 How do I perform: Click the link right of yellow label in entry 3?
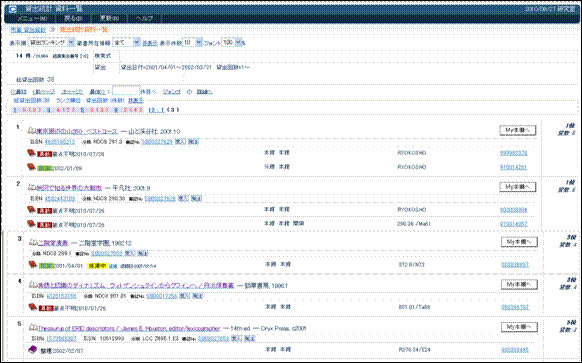pos(113,266)
